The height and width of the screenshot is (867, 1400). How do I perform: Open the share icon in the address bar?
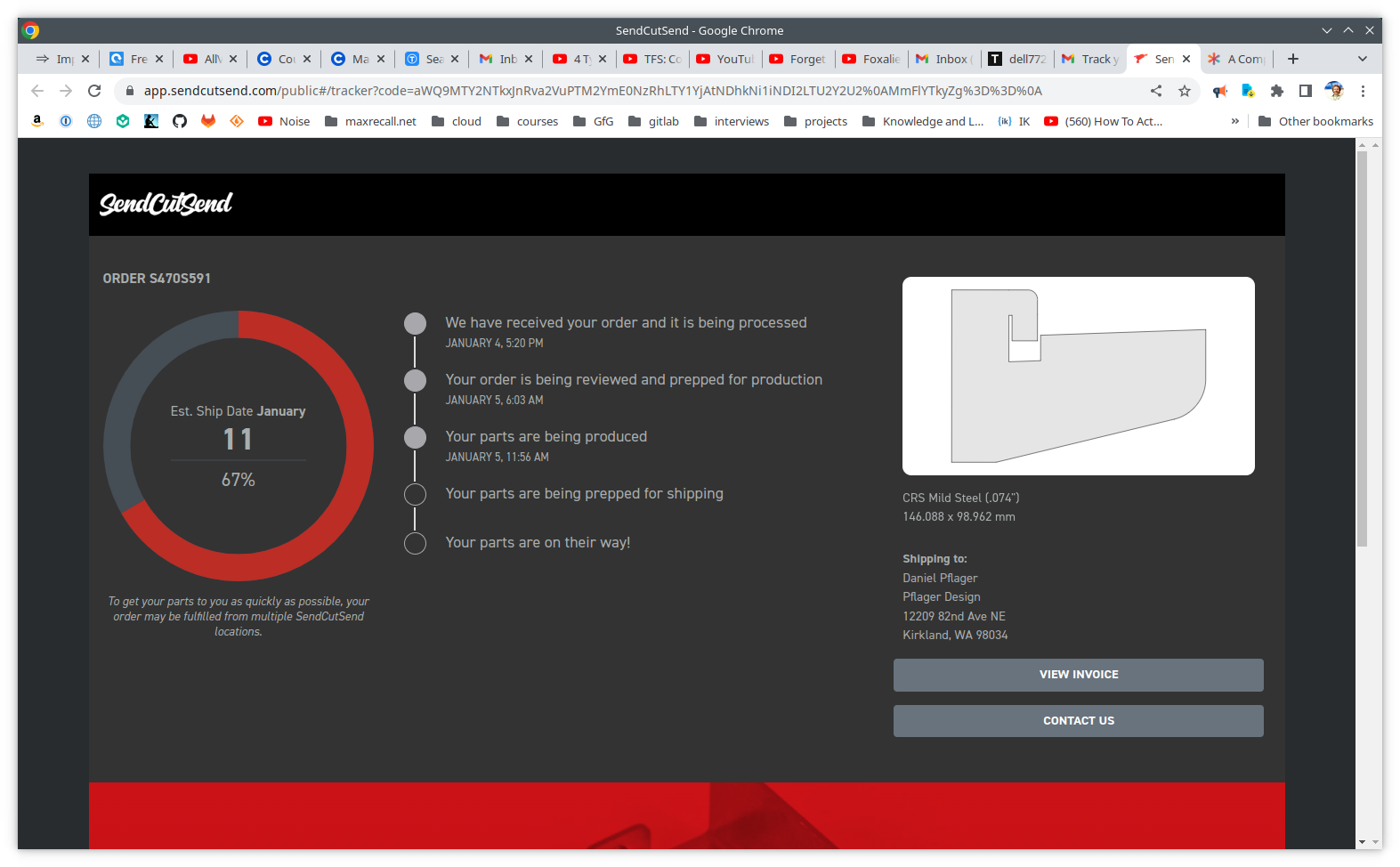1156,91
